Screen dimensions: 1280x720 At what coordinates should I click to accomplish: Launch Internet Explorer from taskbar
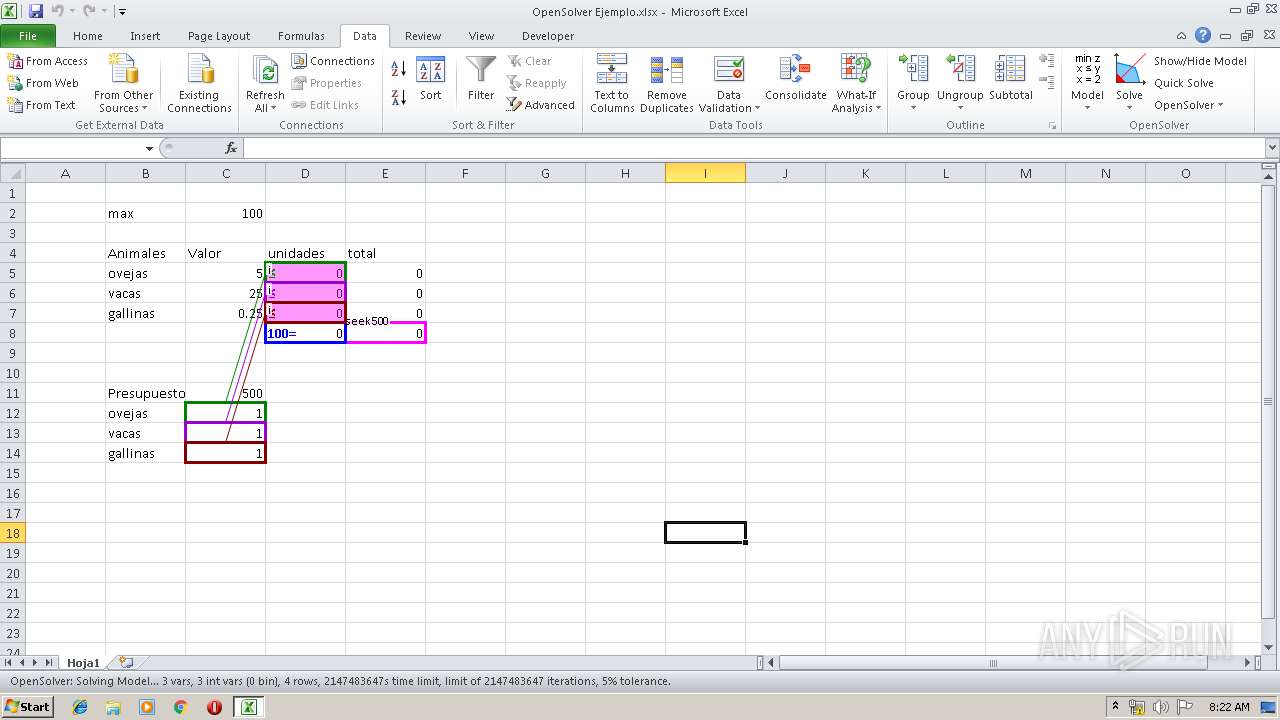(80, 707)
